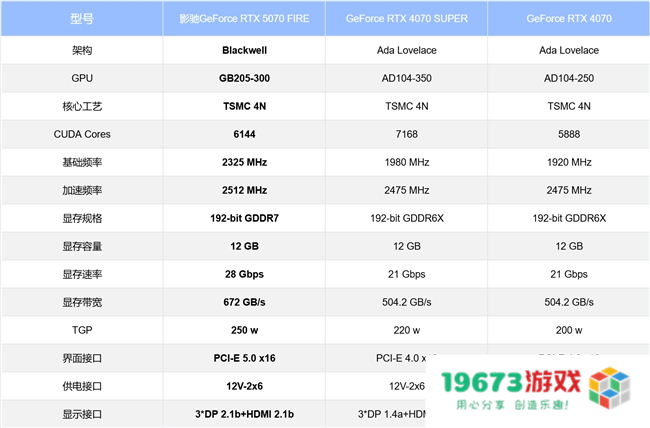Select the '6144' CUDA Cores value

(x=244, y=134)
